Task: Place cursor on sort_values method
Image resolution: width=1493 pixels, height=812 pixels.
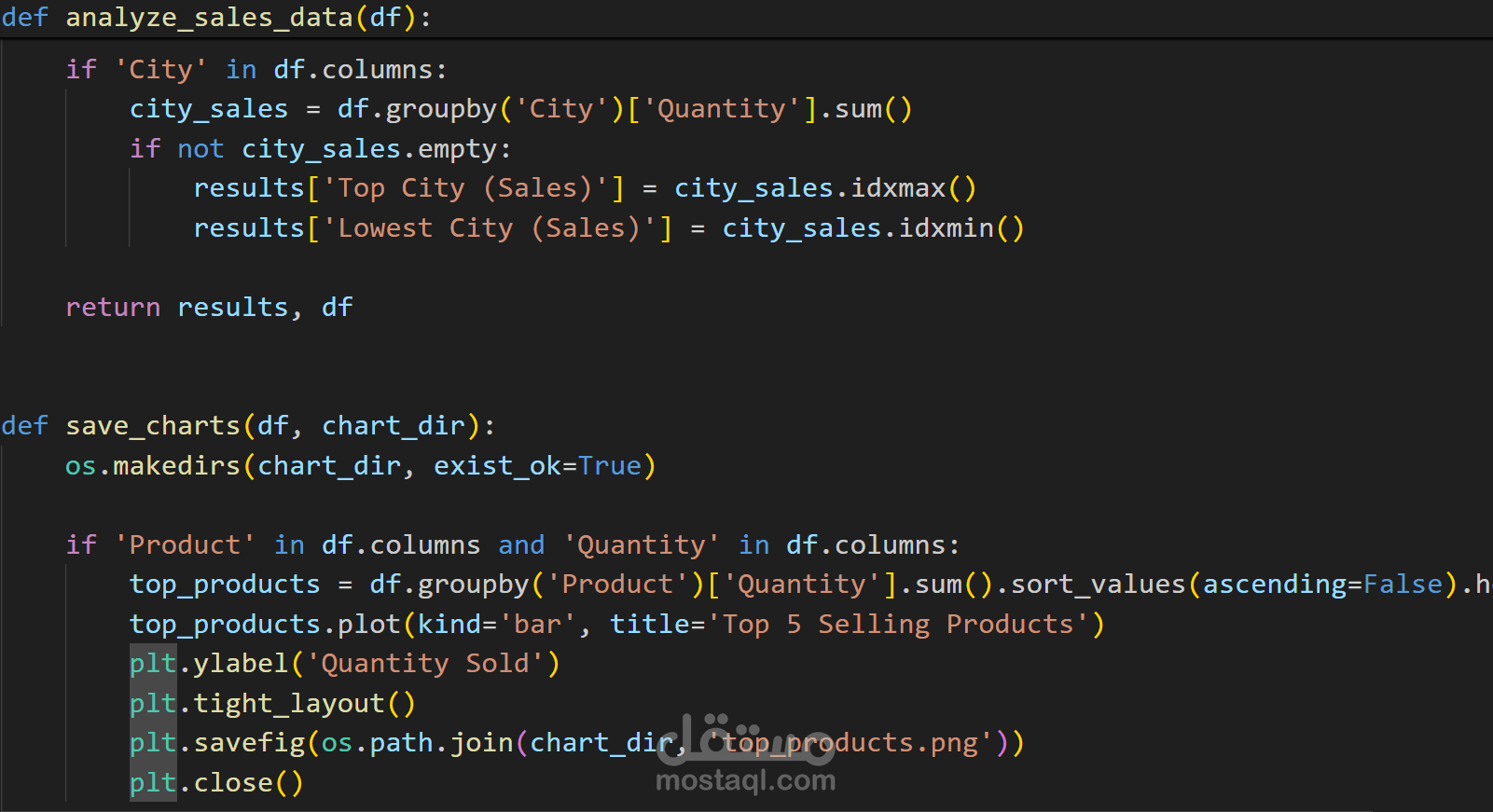Action: (1098, 585)
